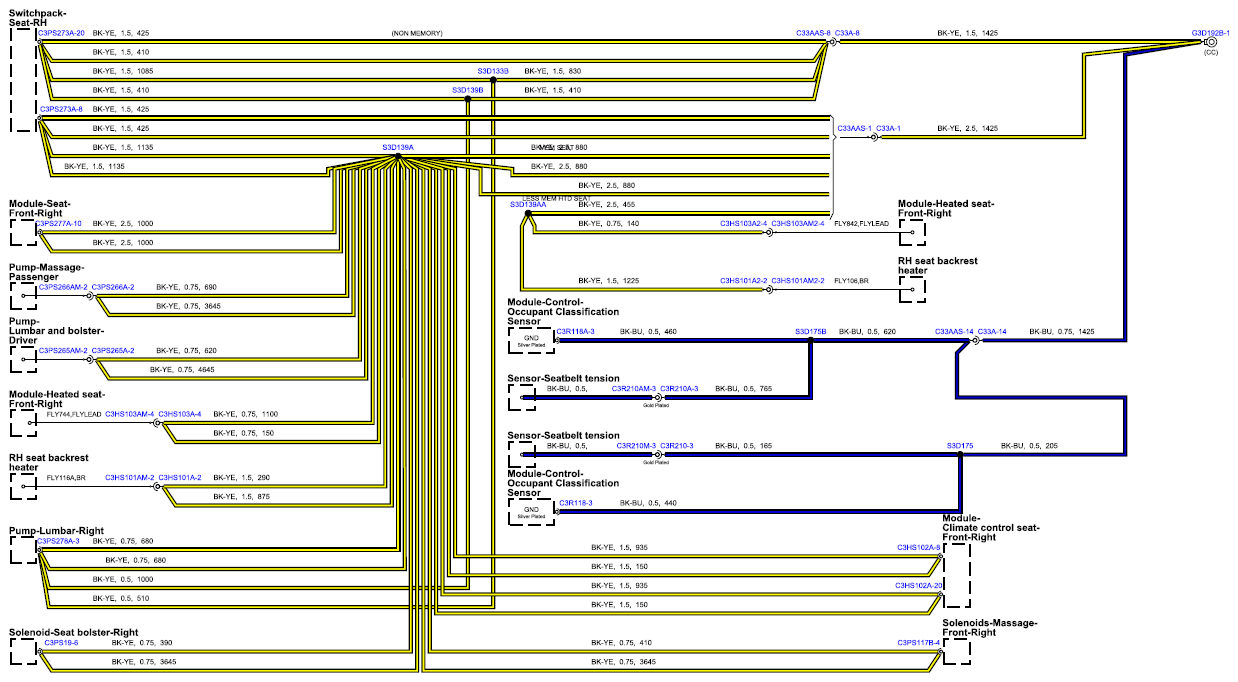This screenshot has height=682, width=1238.
Task: Click connector label C3R210M-3
Action: pyautogui.click(x=636, y=445)
